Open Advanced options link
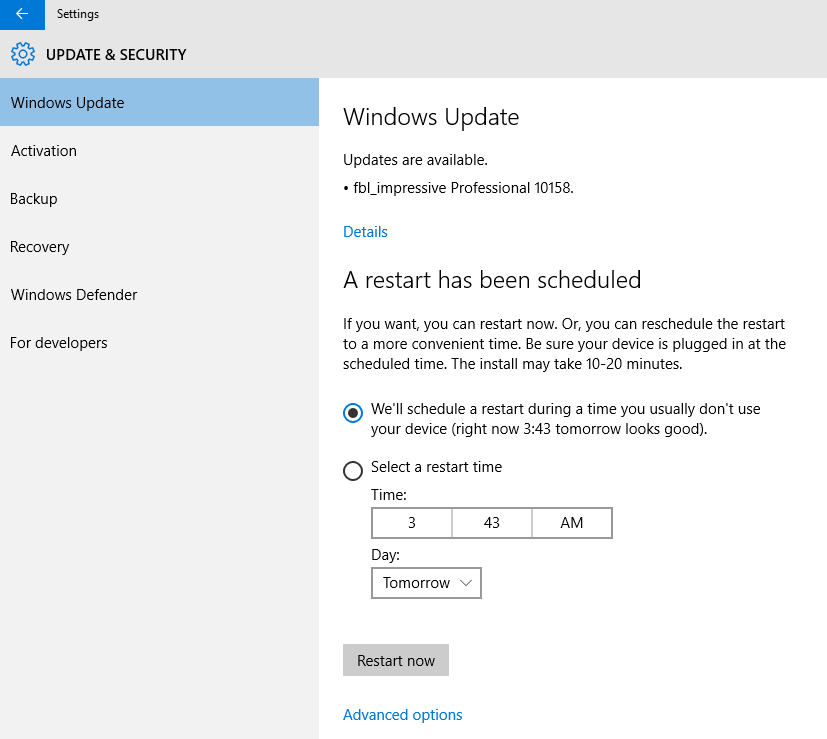Viewport: 827px width, 739px height. point(402,715)
